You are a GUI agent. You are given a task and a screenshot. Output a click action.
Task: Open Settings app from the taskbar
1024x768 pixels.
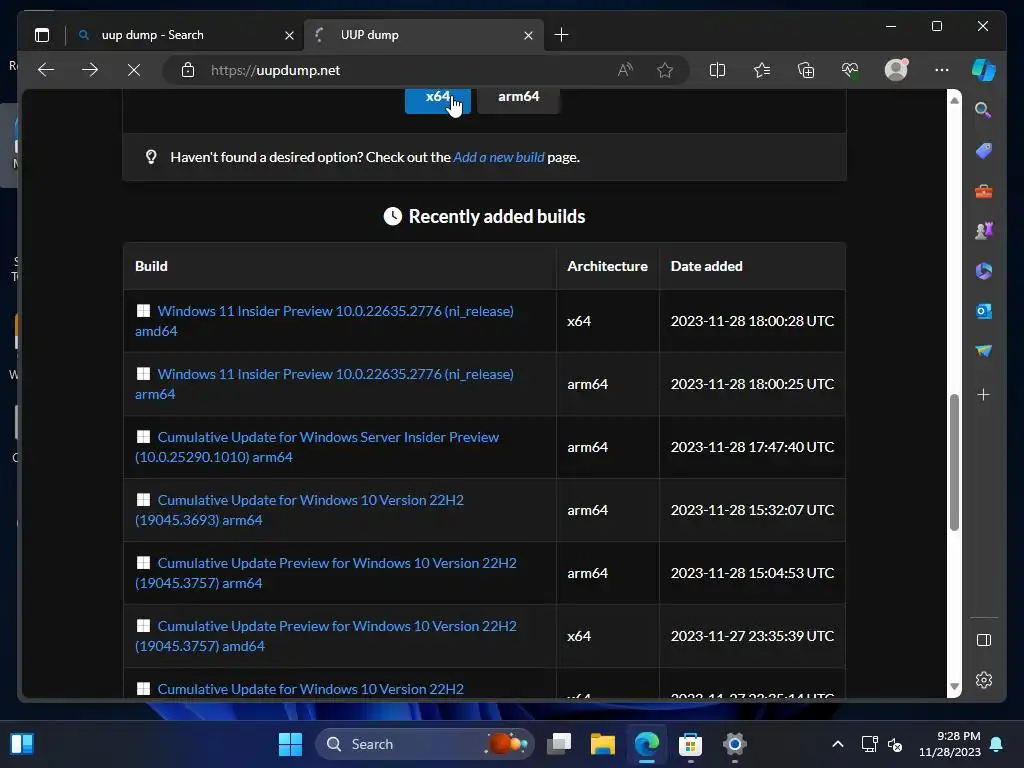click(735, 744)
